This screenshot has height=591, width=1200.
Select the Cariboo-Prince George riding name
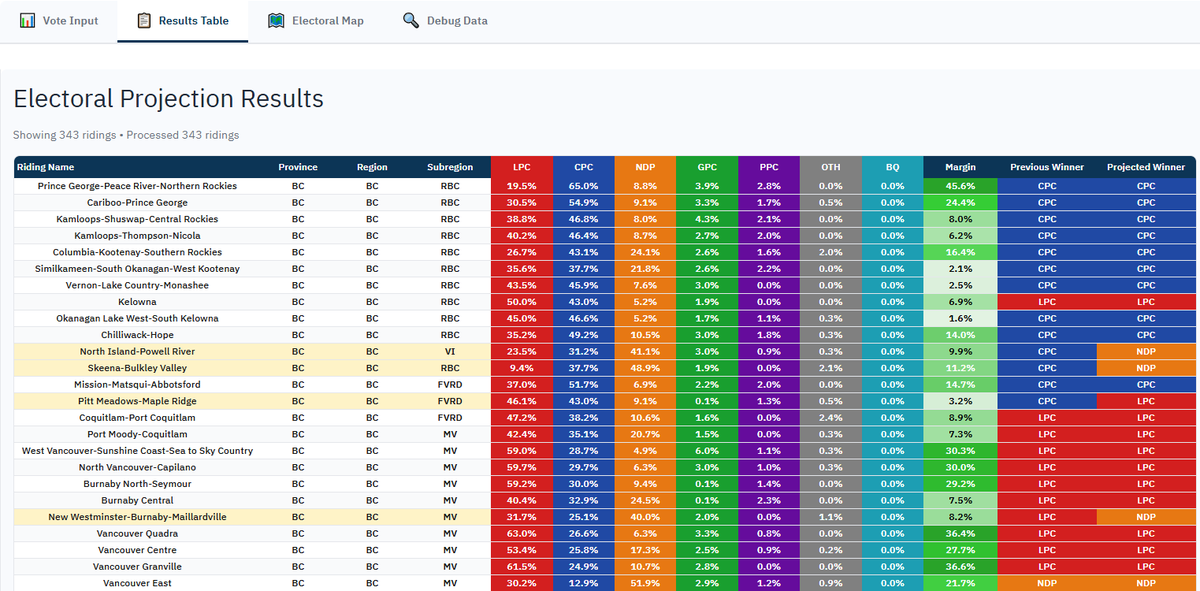(x=137, y=202)
